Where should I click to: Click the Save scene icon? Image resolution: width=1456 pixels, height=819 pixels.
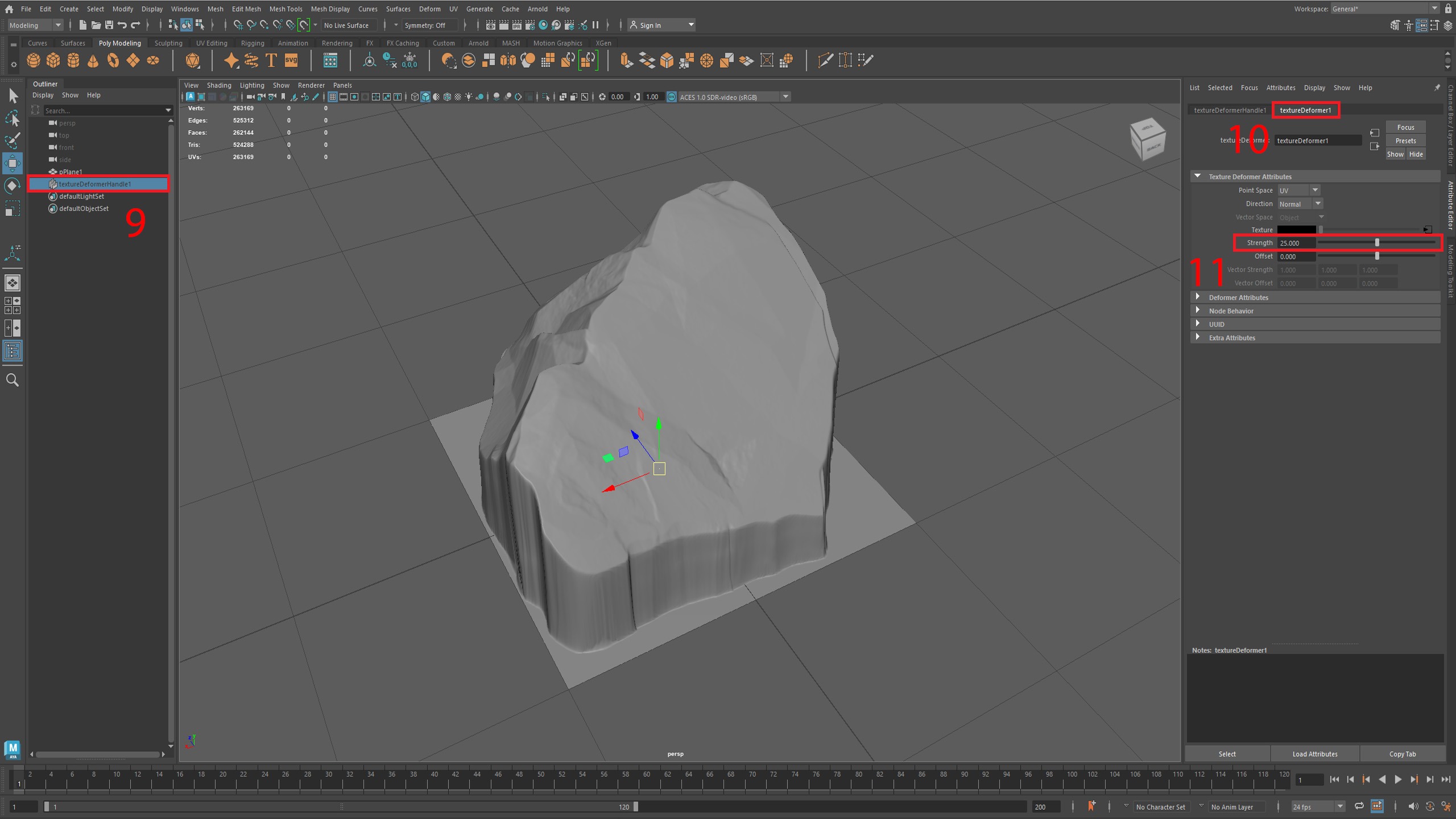point(109,25)
